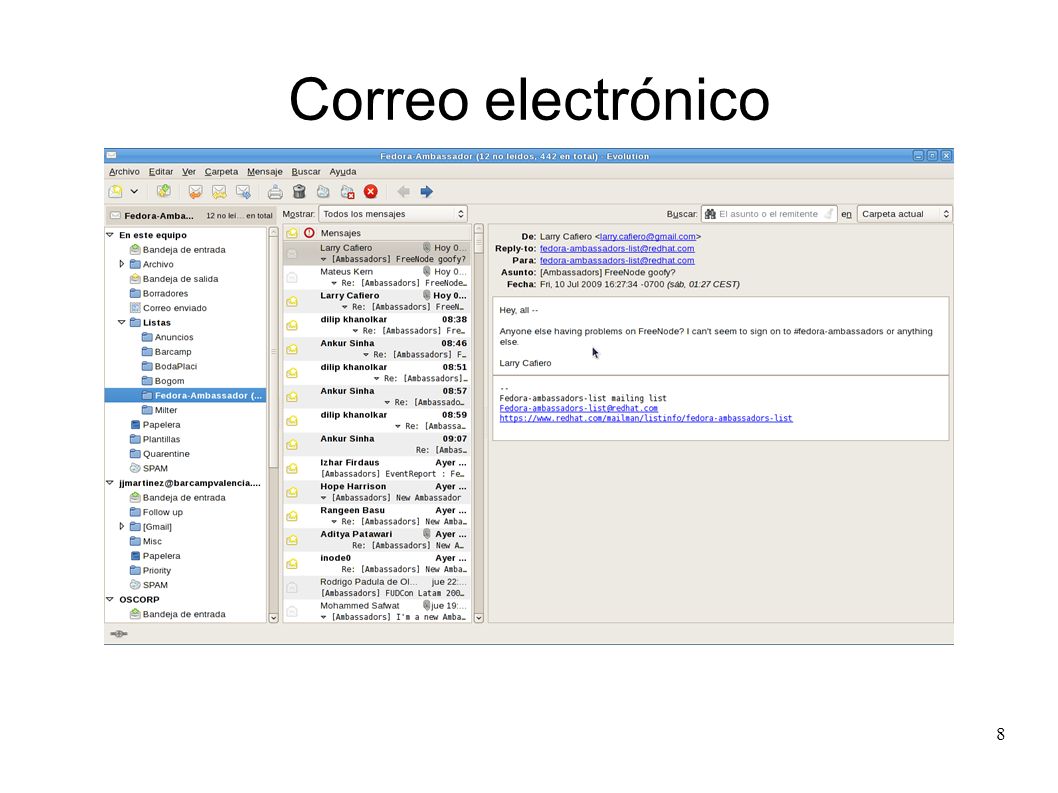Click the folder tree vertical scrollbar

[x=273, y=351]
